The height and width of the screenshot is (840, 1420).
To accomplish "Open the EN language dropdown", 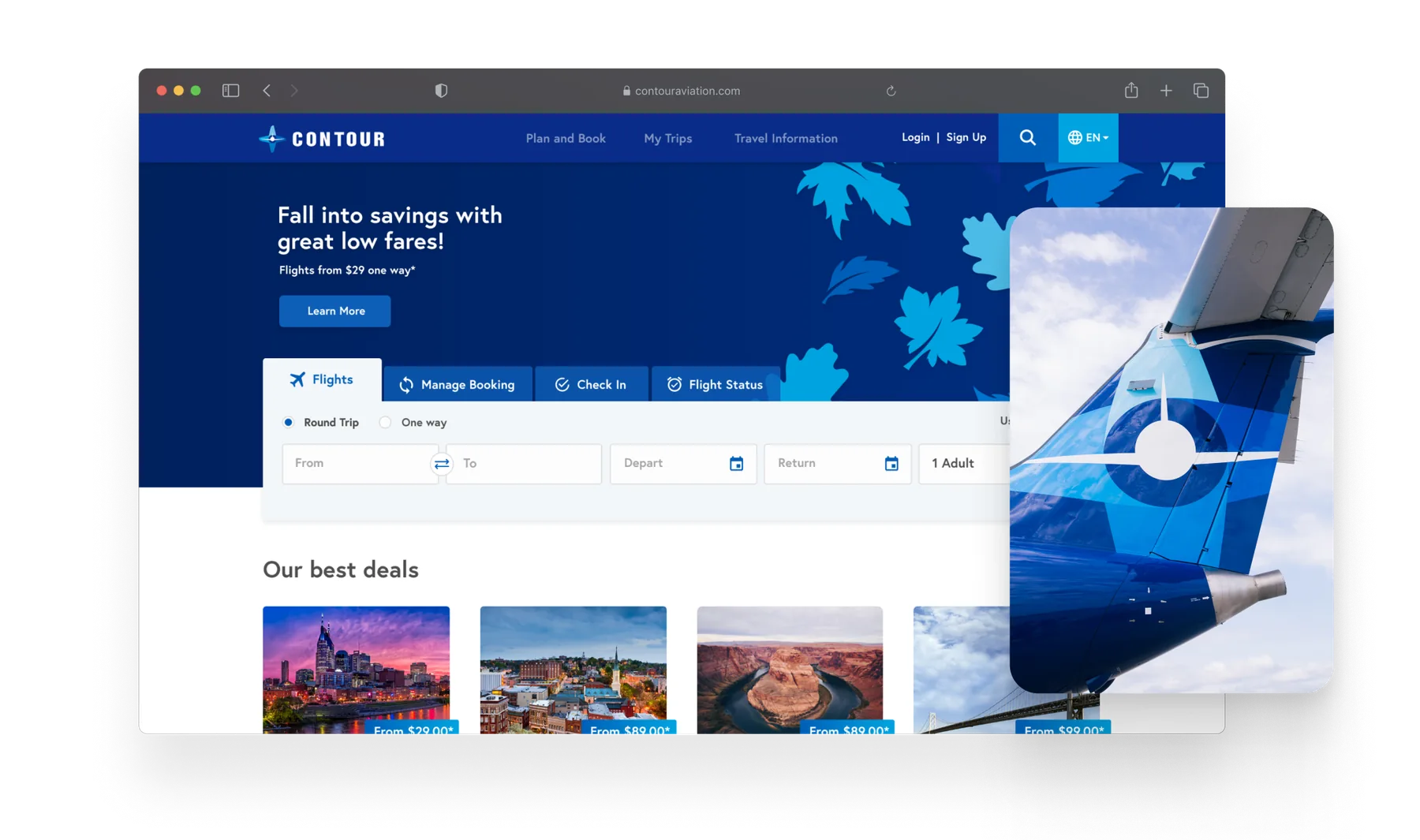I will pyautogui.click(x=1088, y=137).
